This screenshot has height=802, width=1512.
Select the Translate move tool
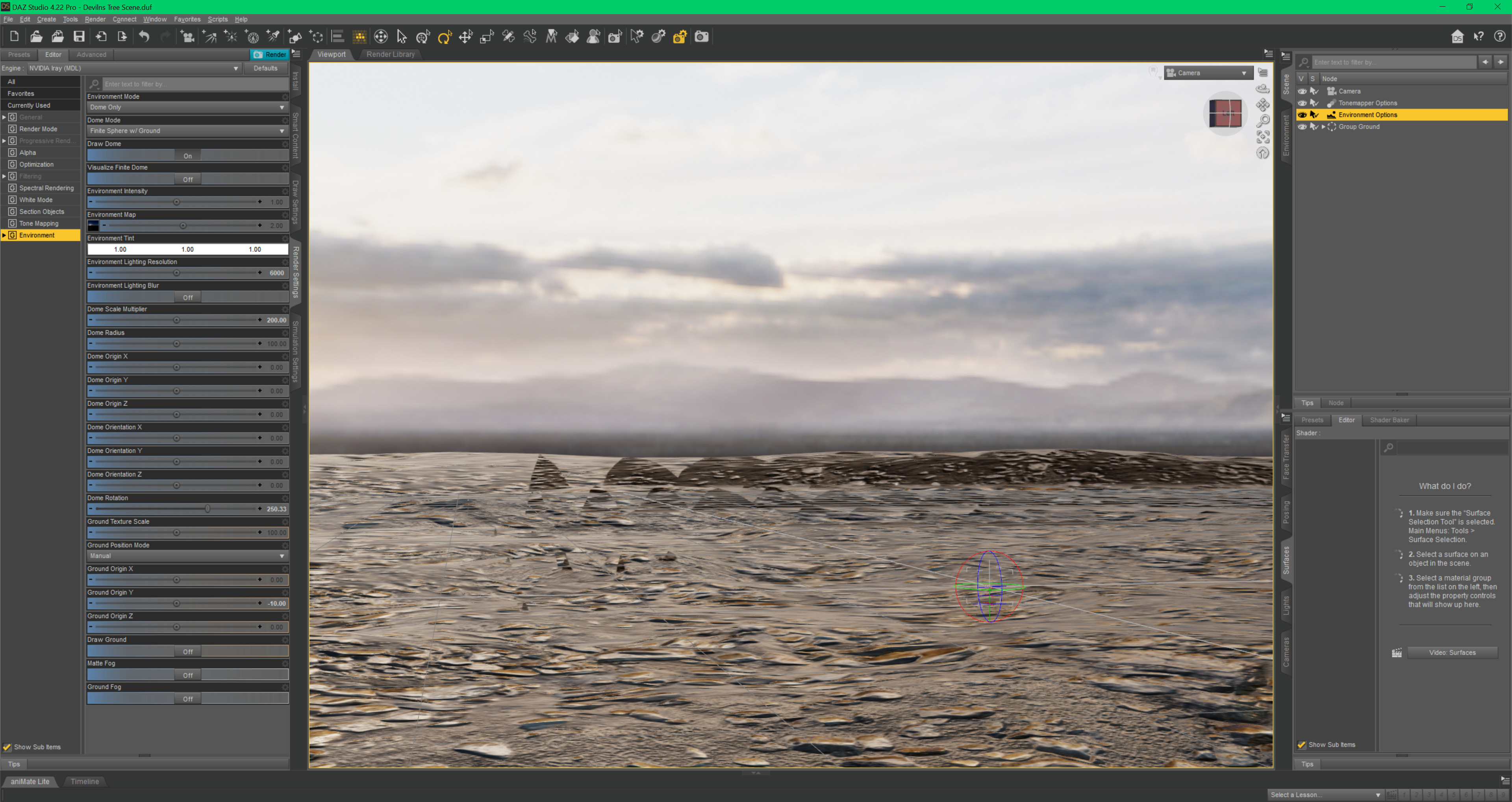[465, 37]
